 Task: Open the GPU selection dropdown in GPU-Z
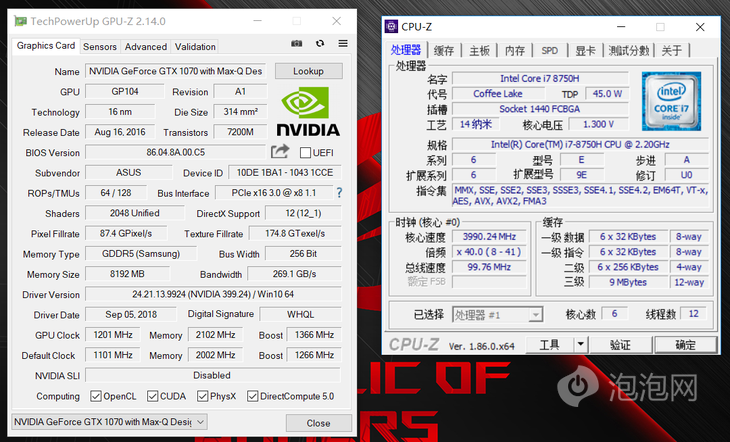click(x=109, y=422)
